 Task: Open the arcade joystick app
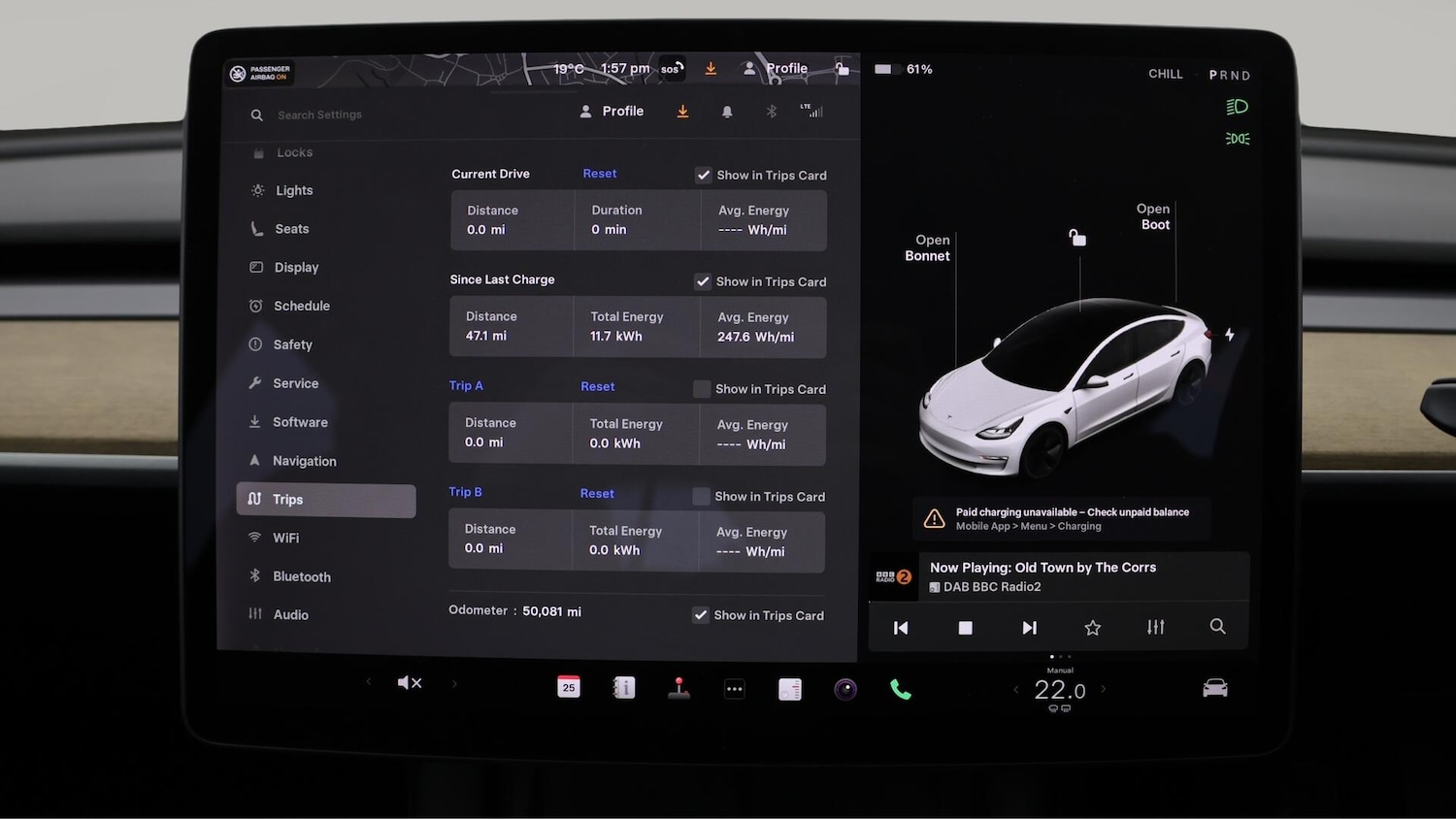(679, 689)
